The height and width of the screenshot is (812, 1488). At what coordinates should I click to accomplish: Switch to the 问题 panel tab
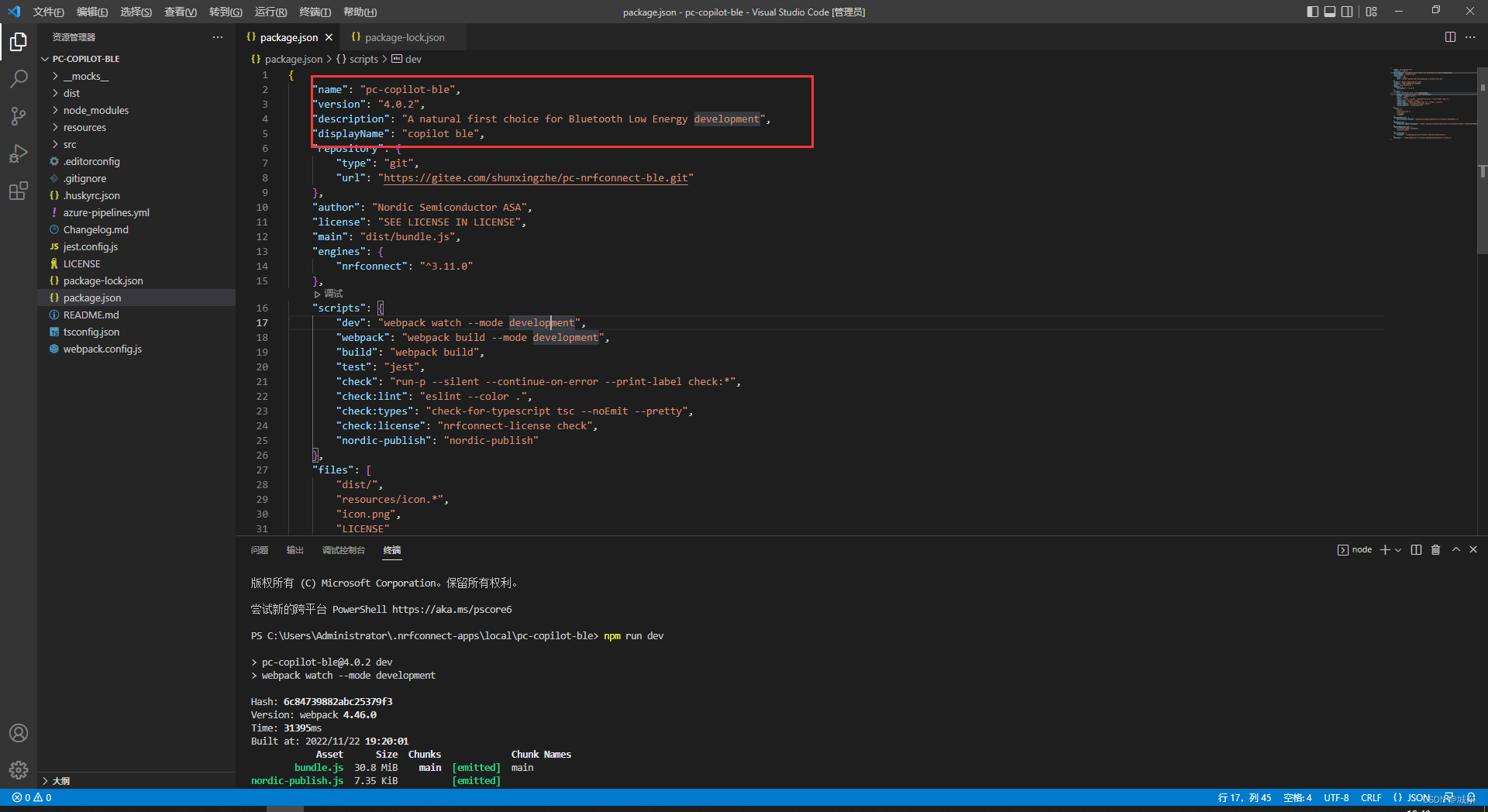(260, 550)
